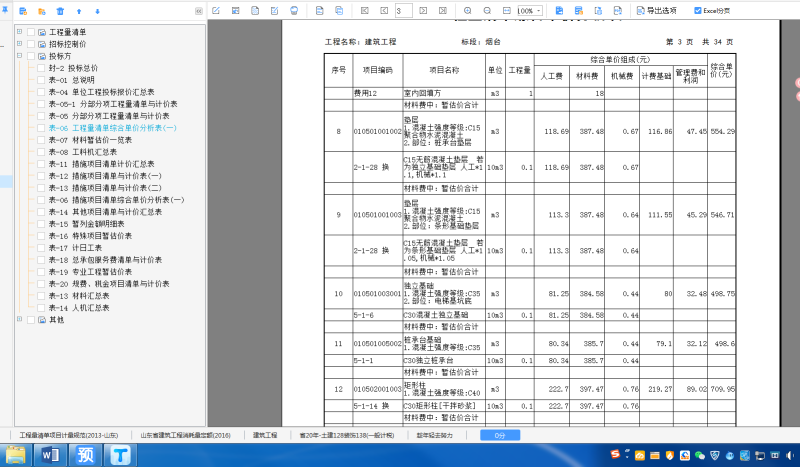Expand the 其他 tree node
Screen dimensions: 800x467
(19, 320)
